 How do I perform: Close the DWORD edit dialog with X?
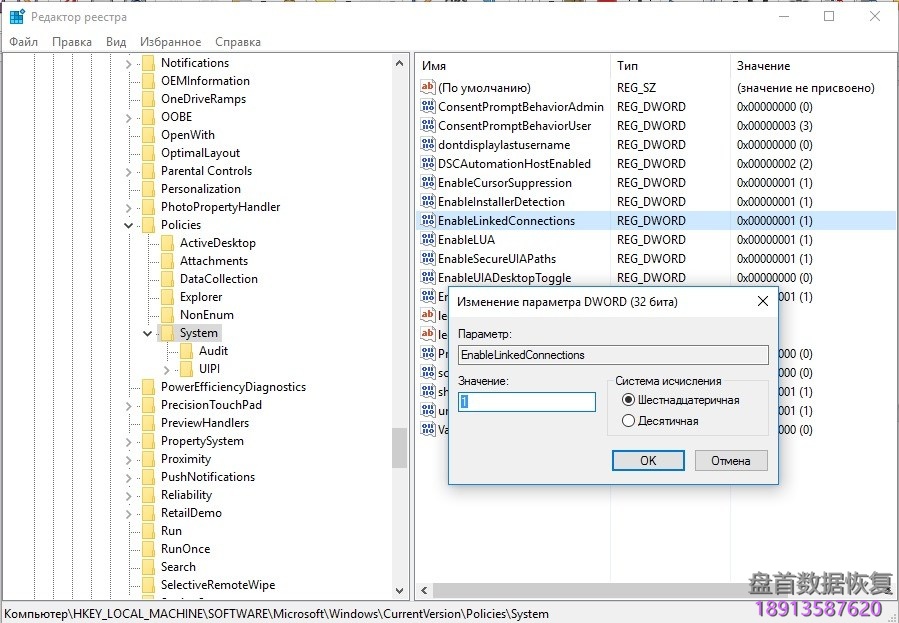pyautogui.click(x=763, y=300)
